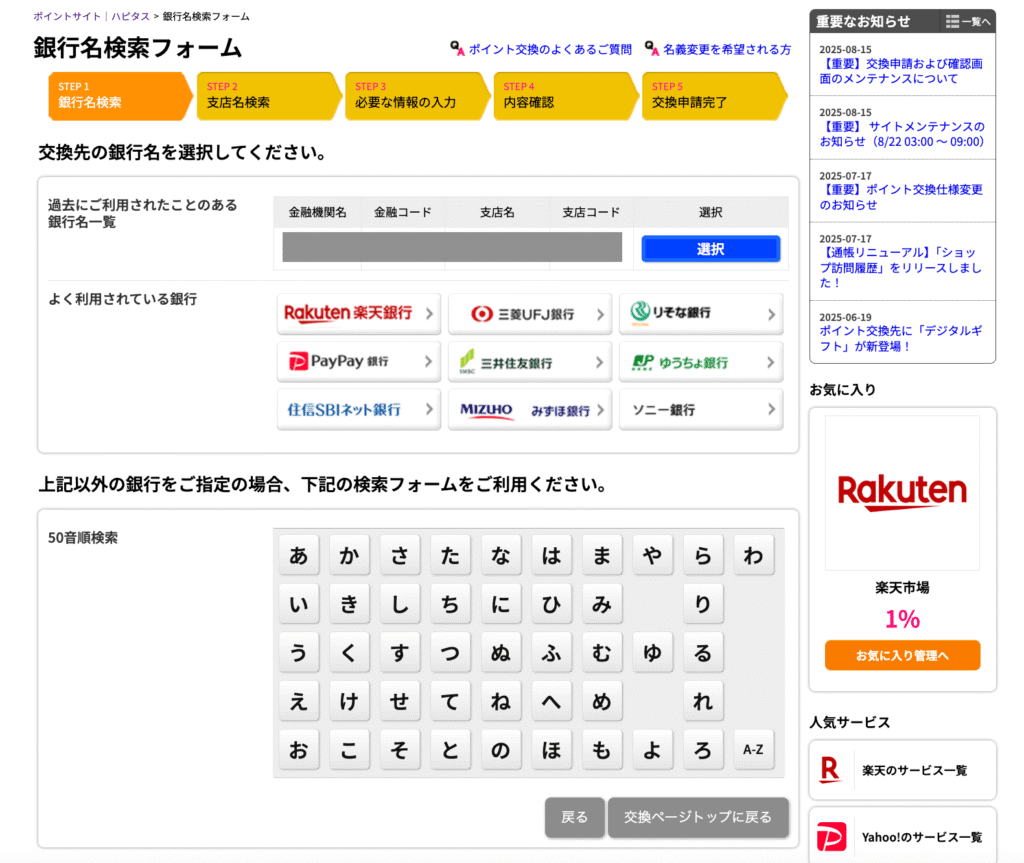1024x863 pixels.
Task: Open 通帳リニューアル ショップ訪問履歴 notice
Action: (x=901, y=267)
